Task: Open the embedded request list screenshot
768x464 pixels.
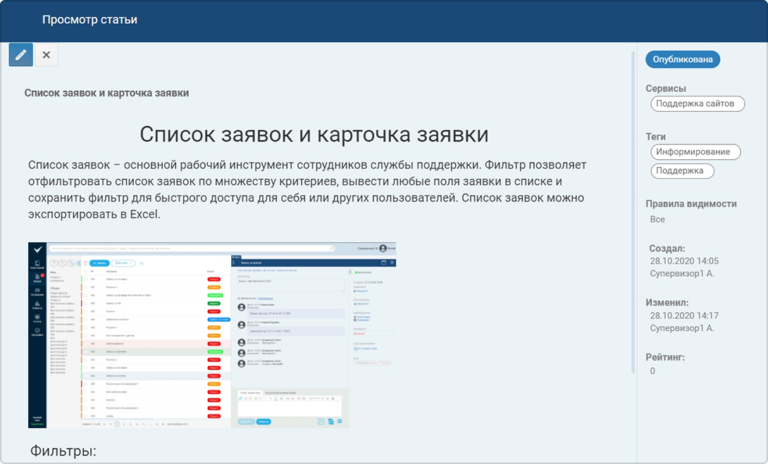Action: click(x=212, y=335)
